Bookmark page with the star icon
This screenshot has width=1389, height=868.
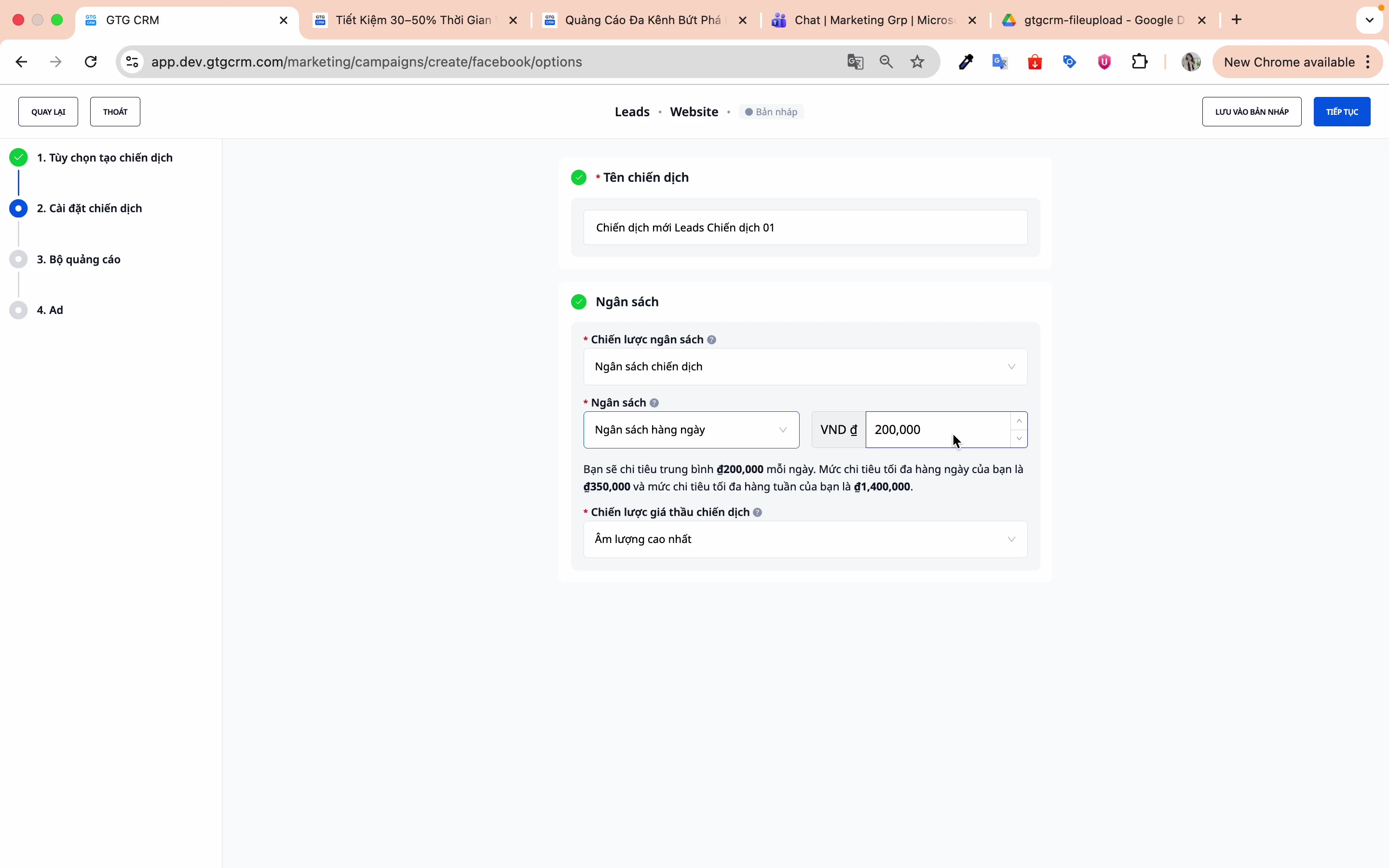point(918,62)
